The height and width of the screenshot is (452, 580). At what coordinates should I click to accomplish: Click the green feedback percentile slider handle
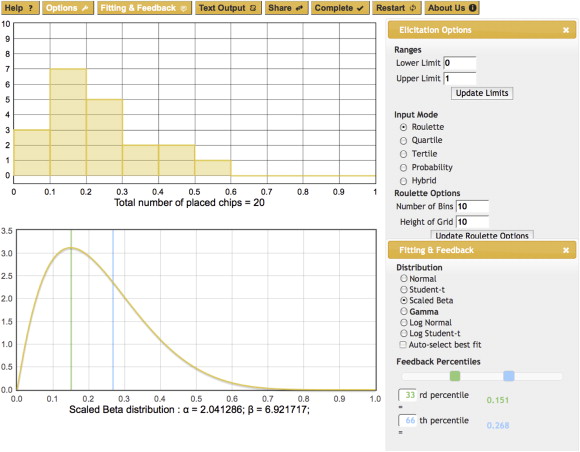pos(455,376)
